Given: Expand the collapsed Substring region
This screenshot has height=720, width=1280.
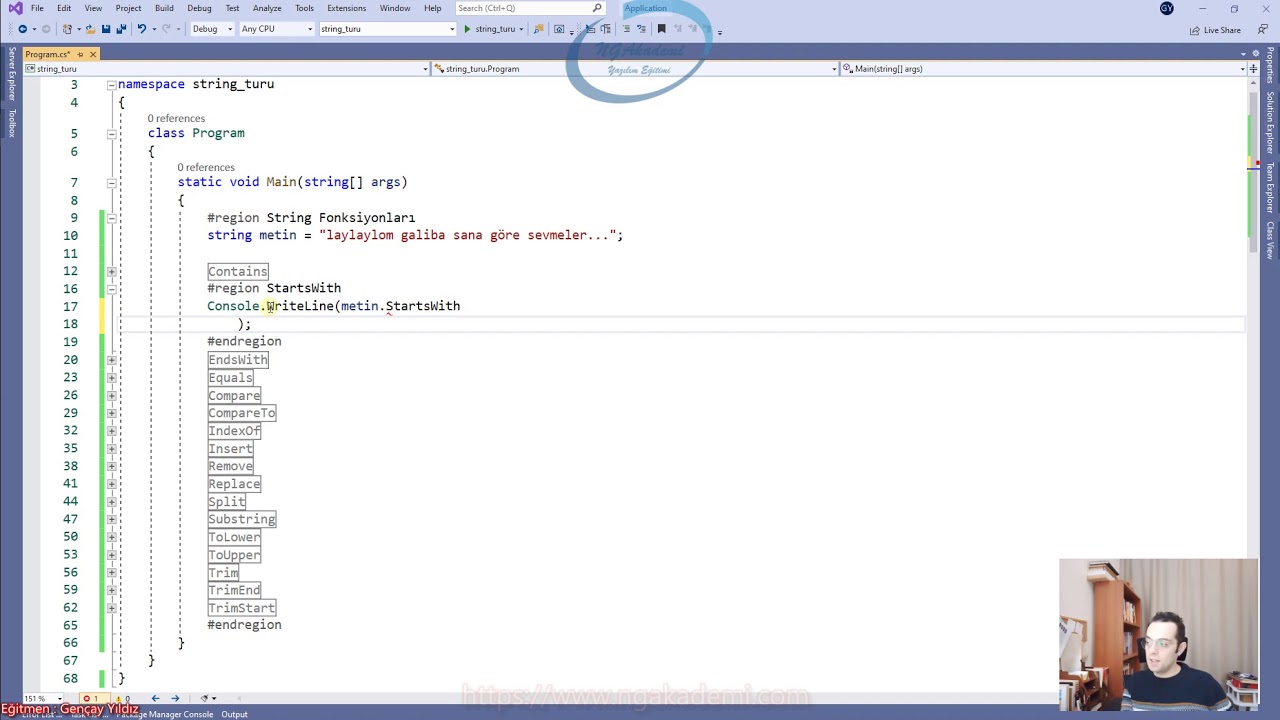Looking at the screenshot, I should [111, 519].
